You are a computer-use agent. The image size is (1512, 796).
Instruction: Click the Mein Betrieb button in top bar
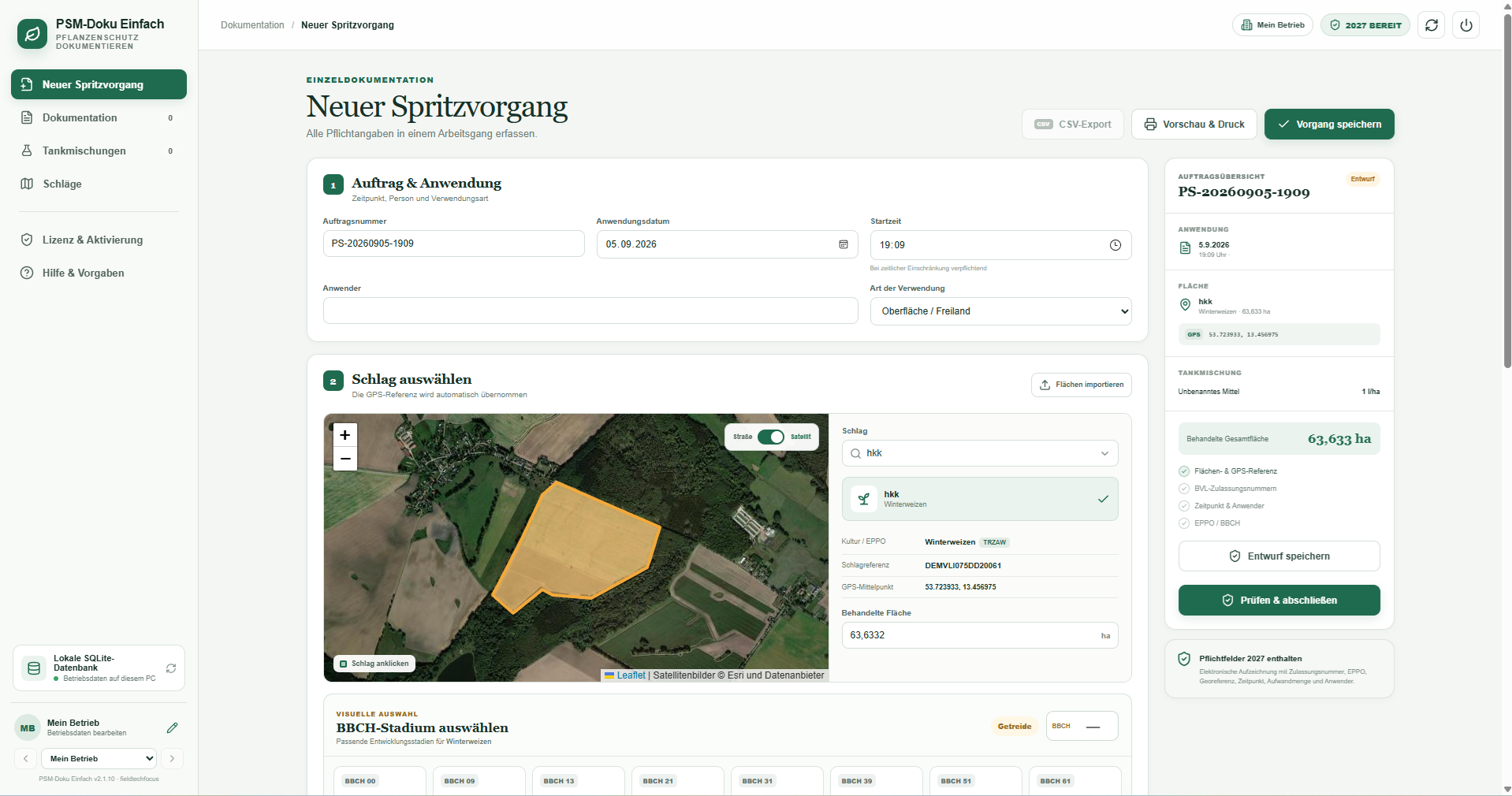[1272, 25]
